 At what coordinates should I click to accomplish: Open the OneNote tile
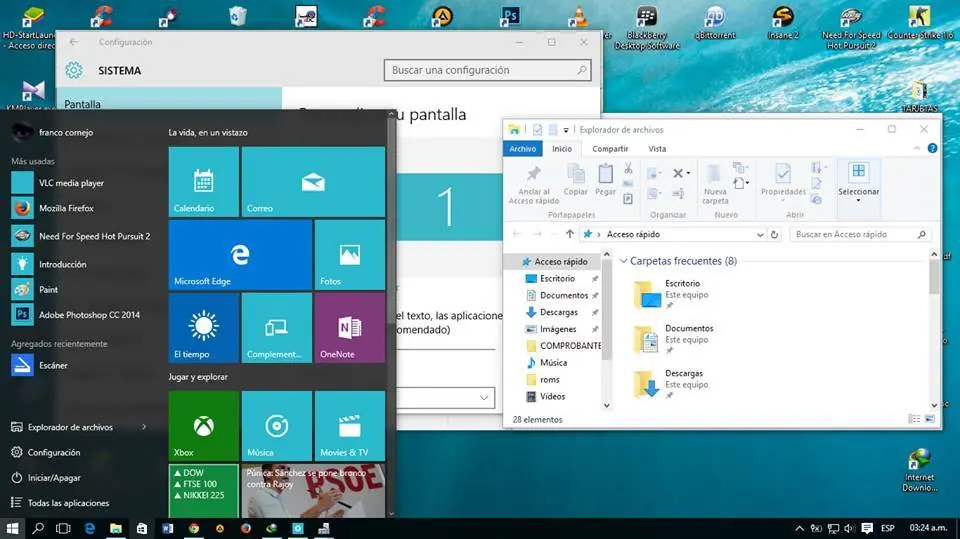click(x=350, y=328)
